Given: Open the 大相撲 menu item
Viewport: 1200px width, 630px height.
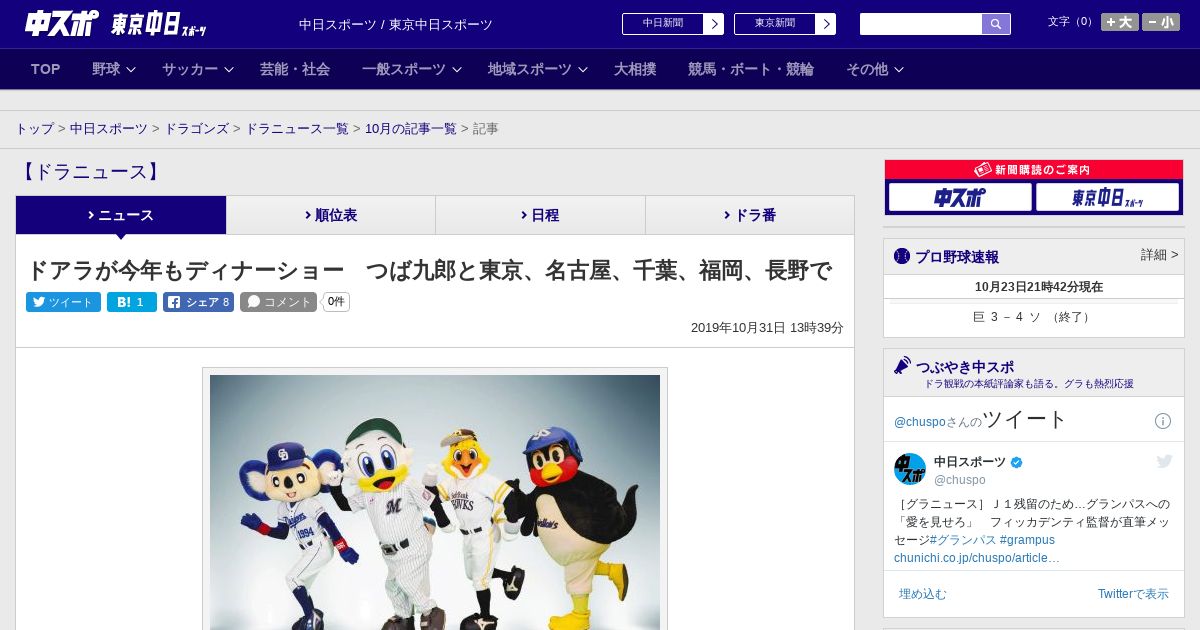Looking at the screenshot, I should 635,69.
